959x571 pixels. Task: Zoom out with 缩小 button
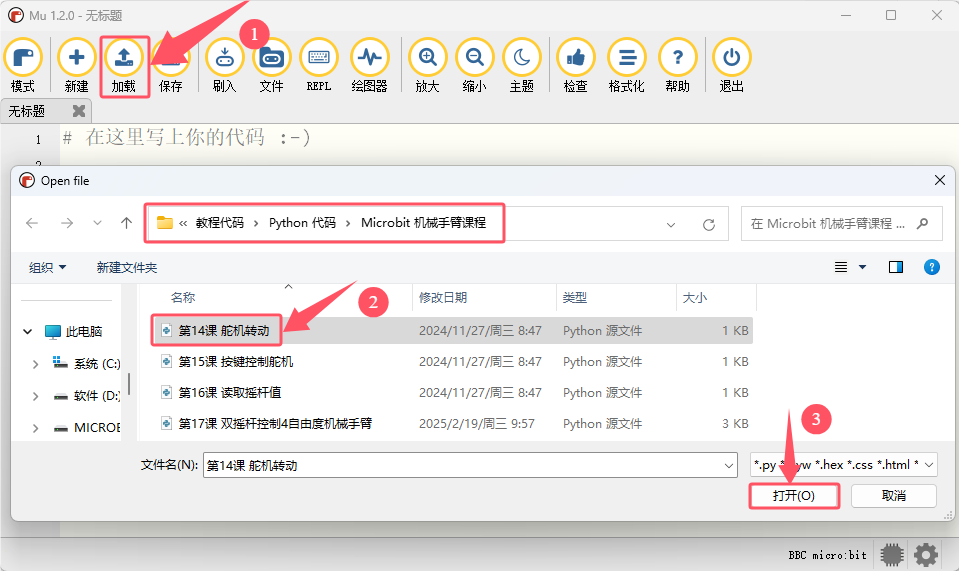(x=475, y=65)
